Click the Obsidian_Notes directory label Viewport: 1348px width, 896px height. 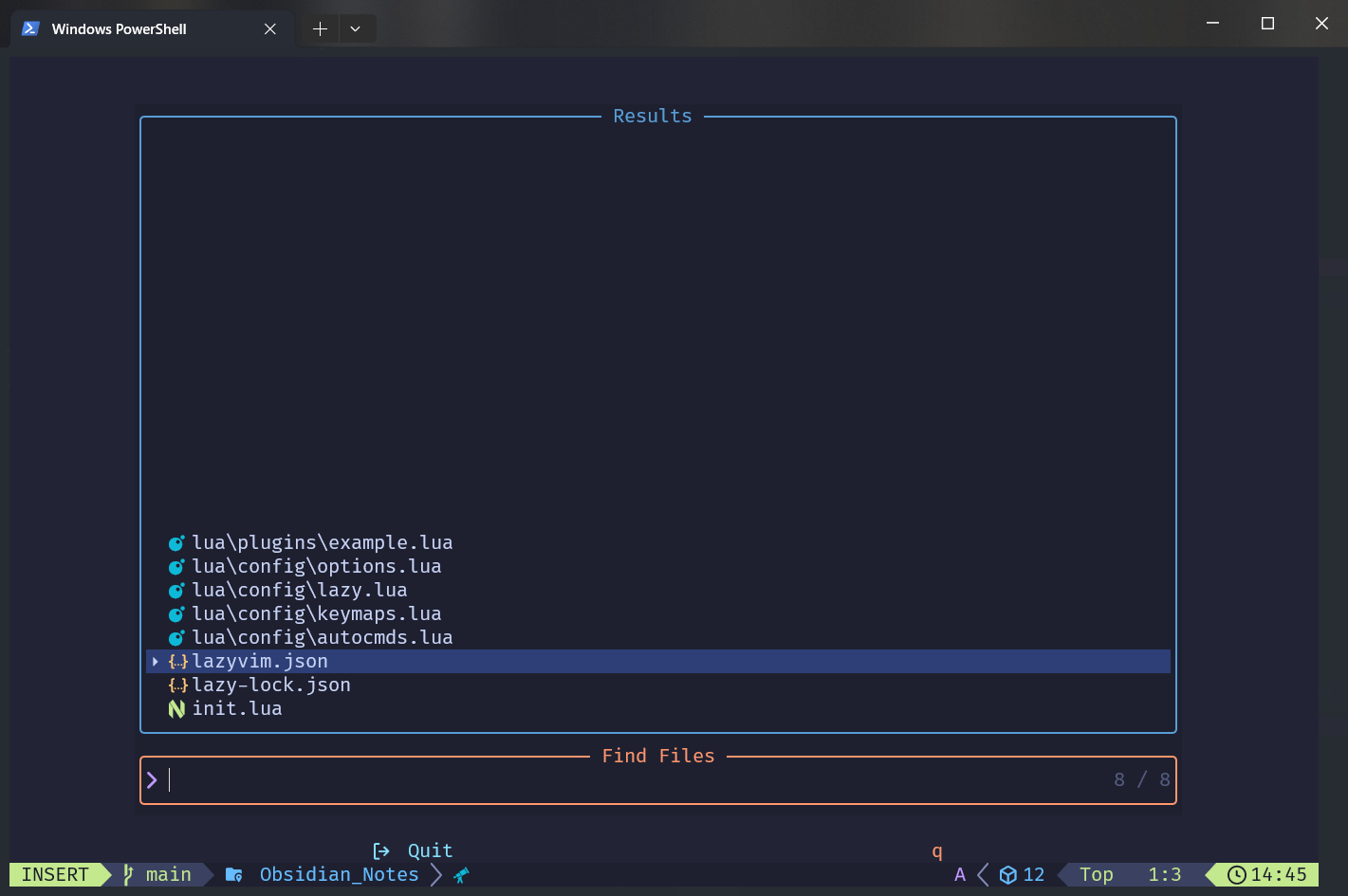click(340, 874)
